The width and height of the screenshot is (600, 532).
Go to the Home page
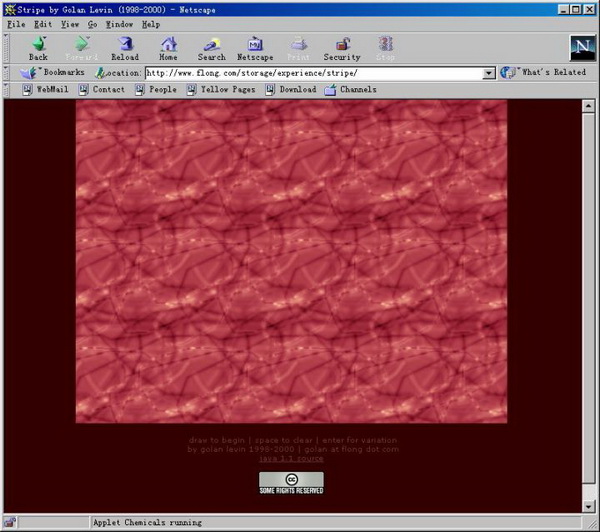pos(168,48)
